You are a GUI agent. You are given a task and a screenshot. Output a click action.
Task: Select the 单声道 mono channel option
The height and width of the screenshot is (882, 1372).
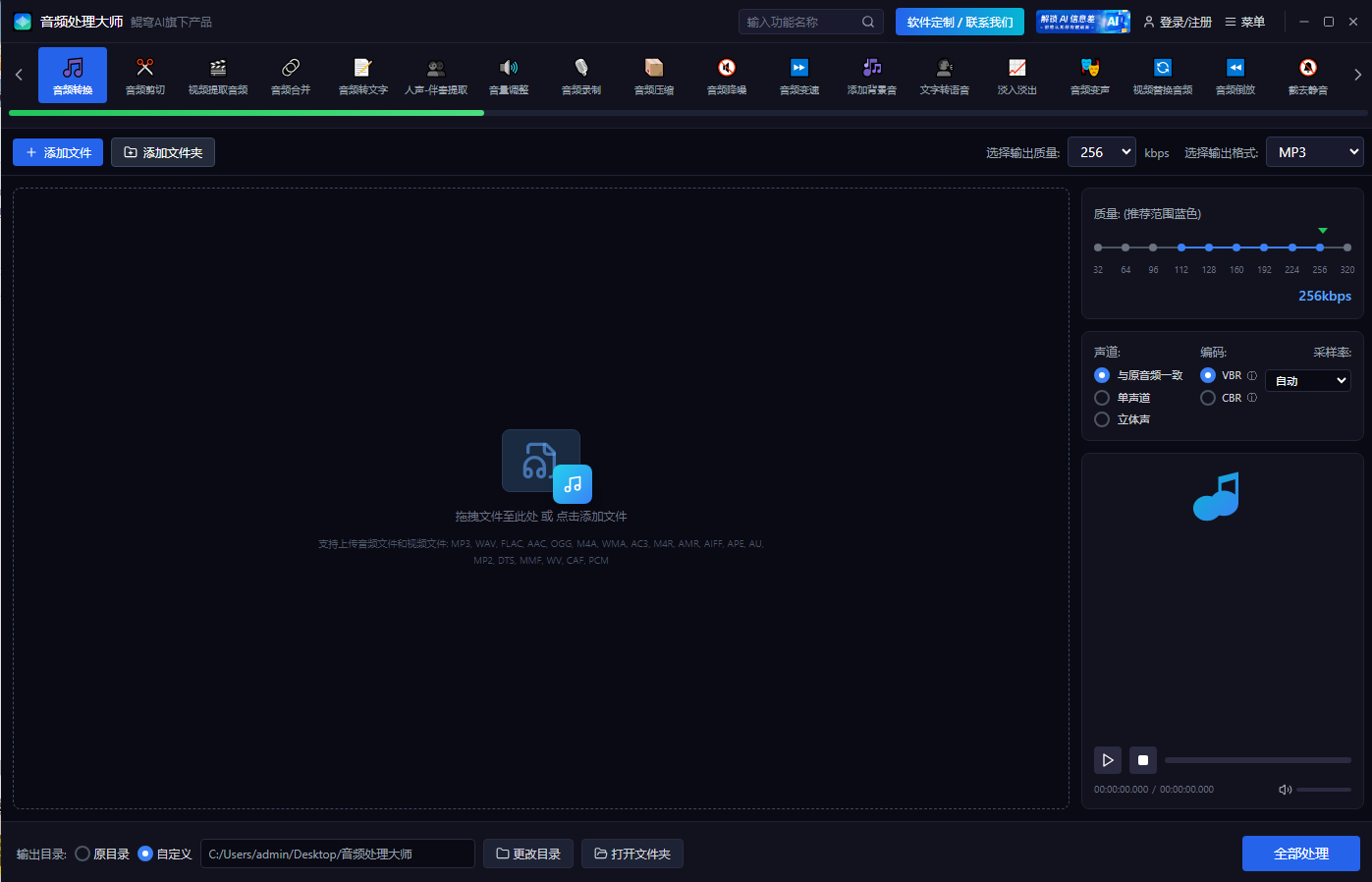(1102, 398)
